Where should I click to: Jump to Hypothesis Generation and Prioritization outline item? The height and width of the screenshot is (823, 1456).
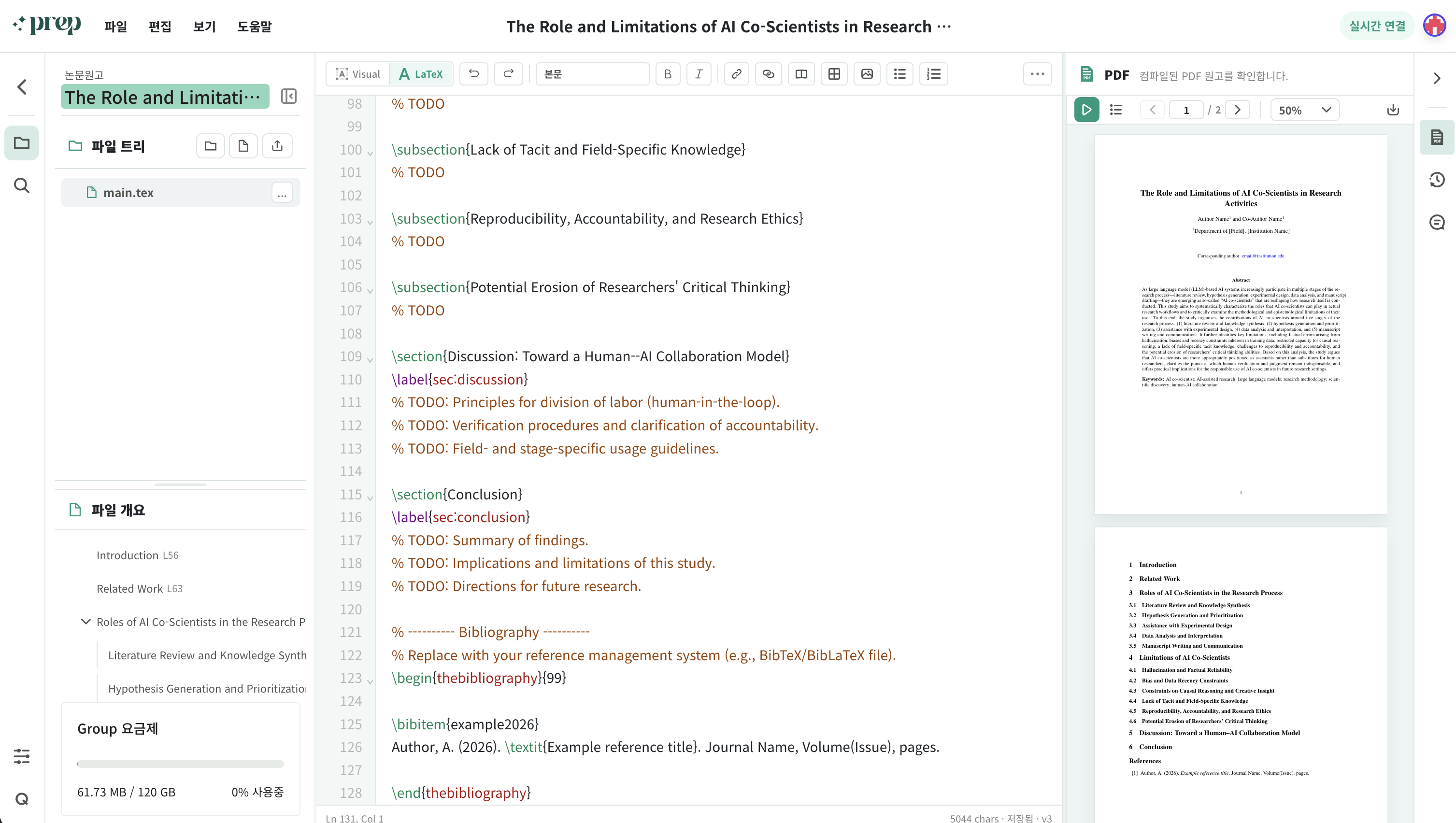pyautogui.click(x=207, y=688)
